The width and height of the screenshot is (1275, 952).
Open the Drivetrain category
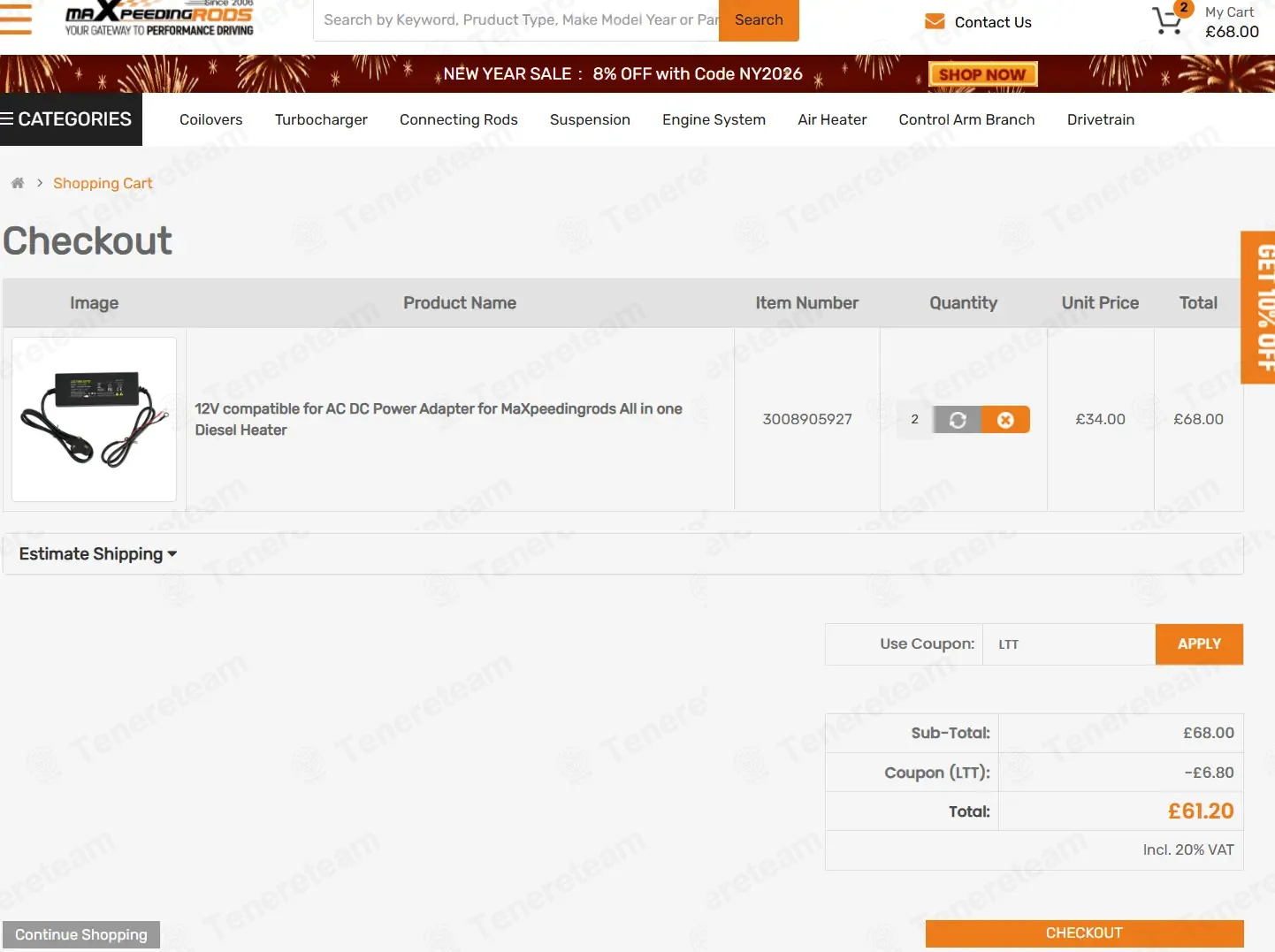pyautogui.click(x=1101, y=119)
